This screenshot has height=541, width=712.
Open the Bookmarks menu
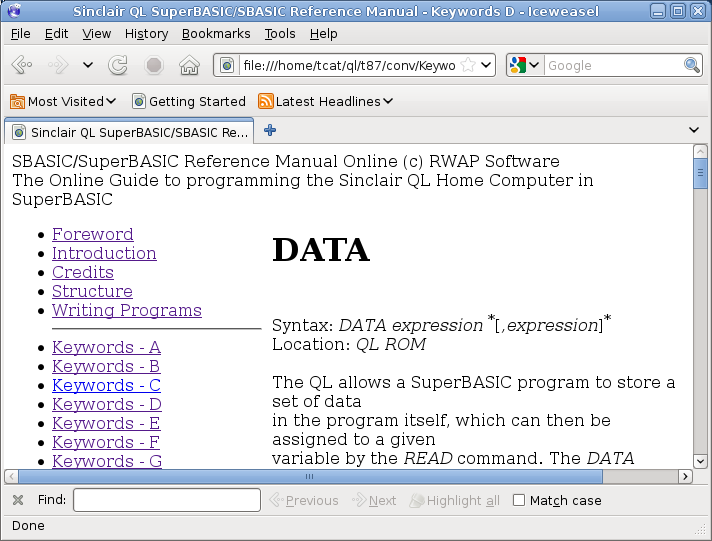pos(216,34)
